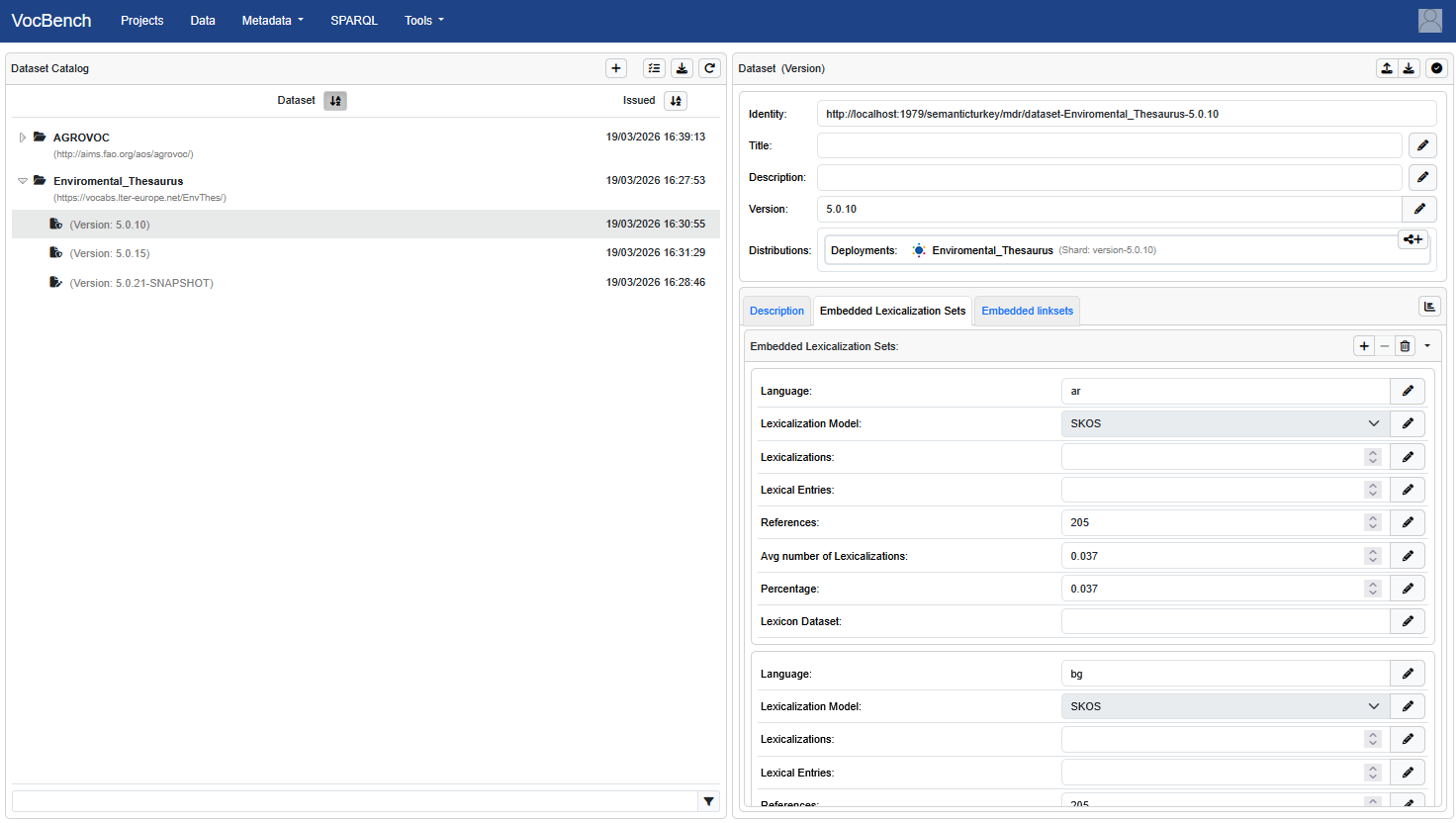This screenshot has height=823, width=1456.
Task: Click the download icon in Dataset Catalog header
Action: (x=682, y=68)
